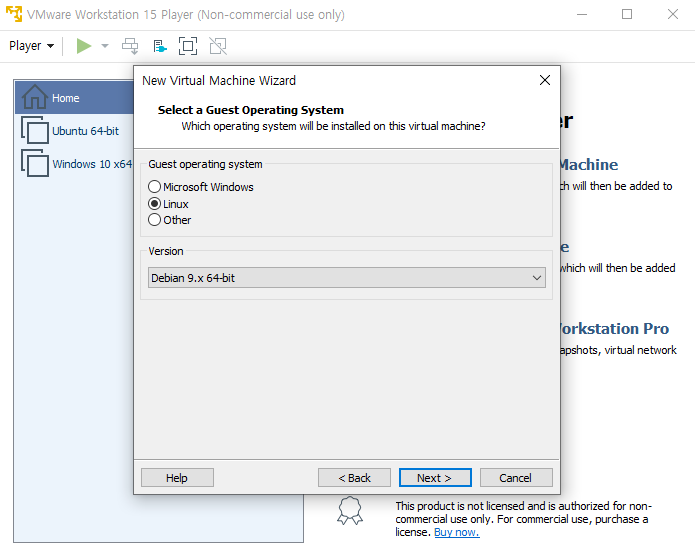Choose the Other guest OS radio button
The height and width of the screenshot is (555, 695).
coord(154,219)
